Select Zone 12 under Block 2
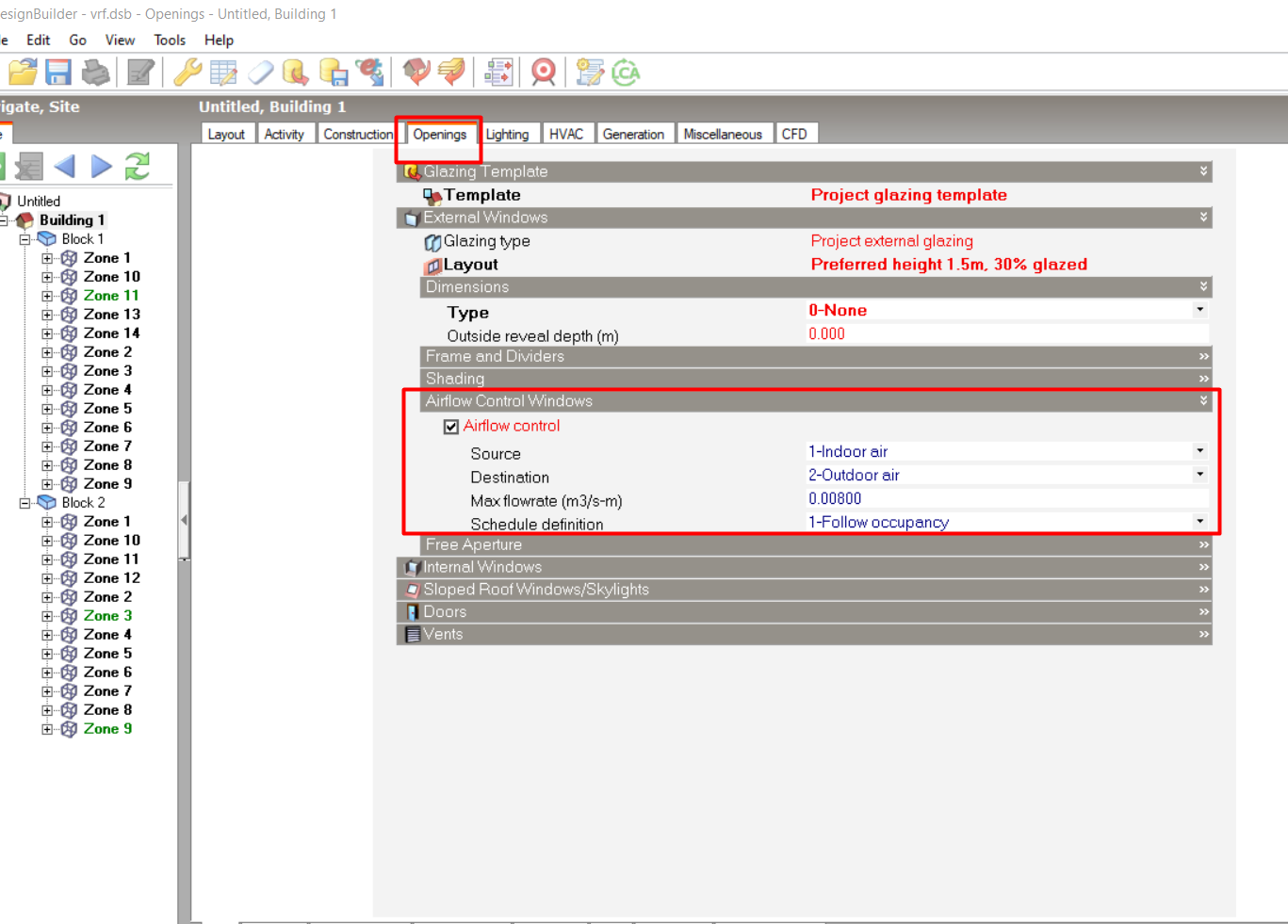Viewport: 1288px width, 924px height. [111, 578]
